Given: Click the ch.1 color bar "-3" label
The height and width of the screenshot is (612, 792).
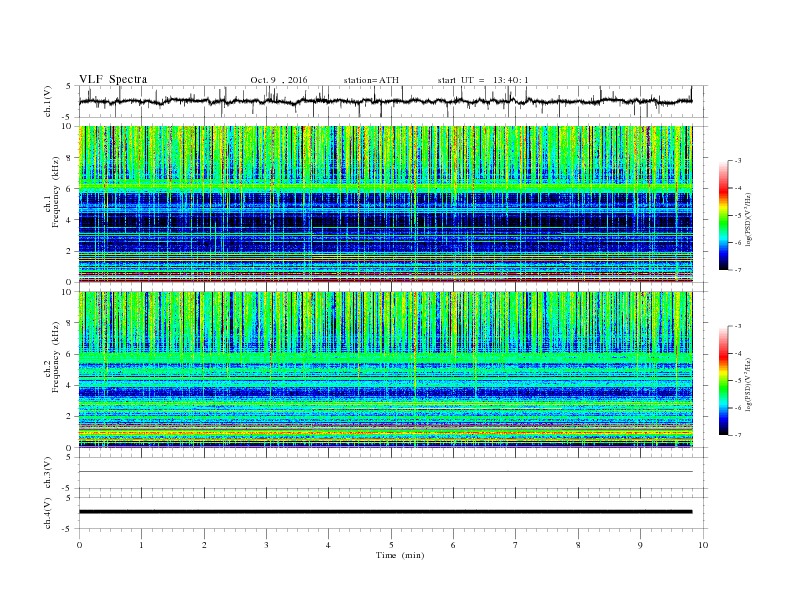Looking at the screenshot, I should pos(738,161).
